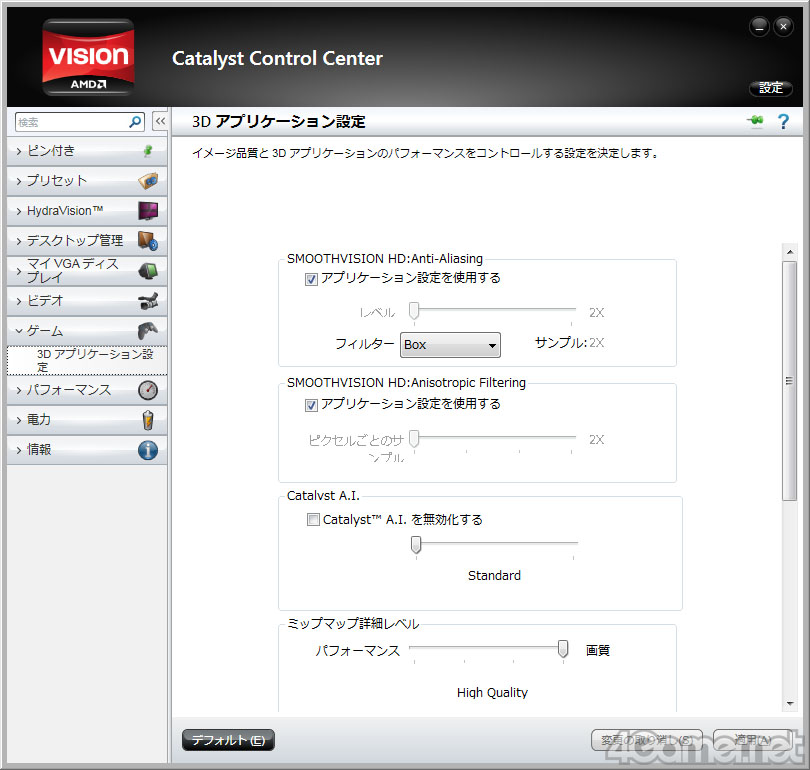
Task: Collapse the sidebar with the double-arrow button
Action: point(160,122)
